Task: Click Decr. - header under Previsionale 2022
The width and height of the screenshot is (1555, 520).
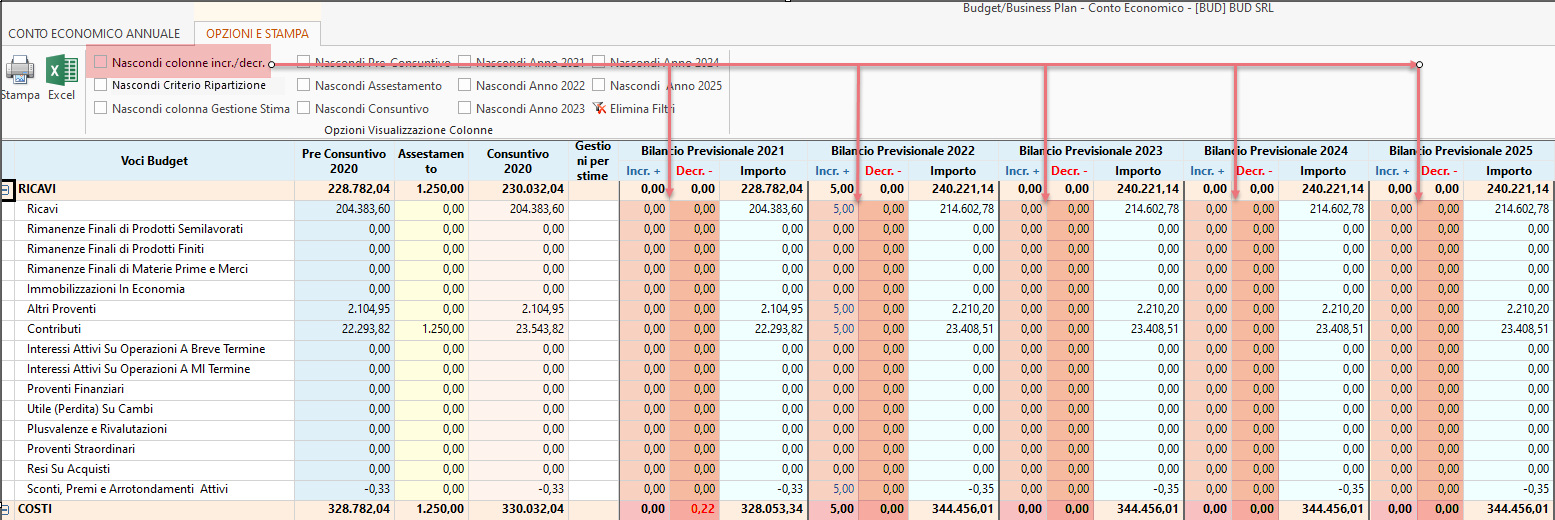Action: tap(883, 171)
